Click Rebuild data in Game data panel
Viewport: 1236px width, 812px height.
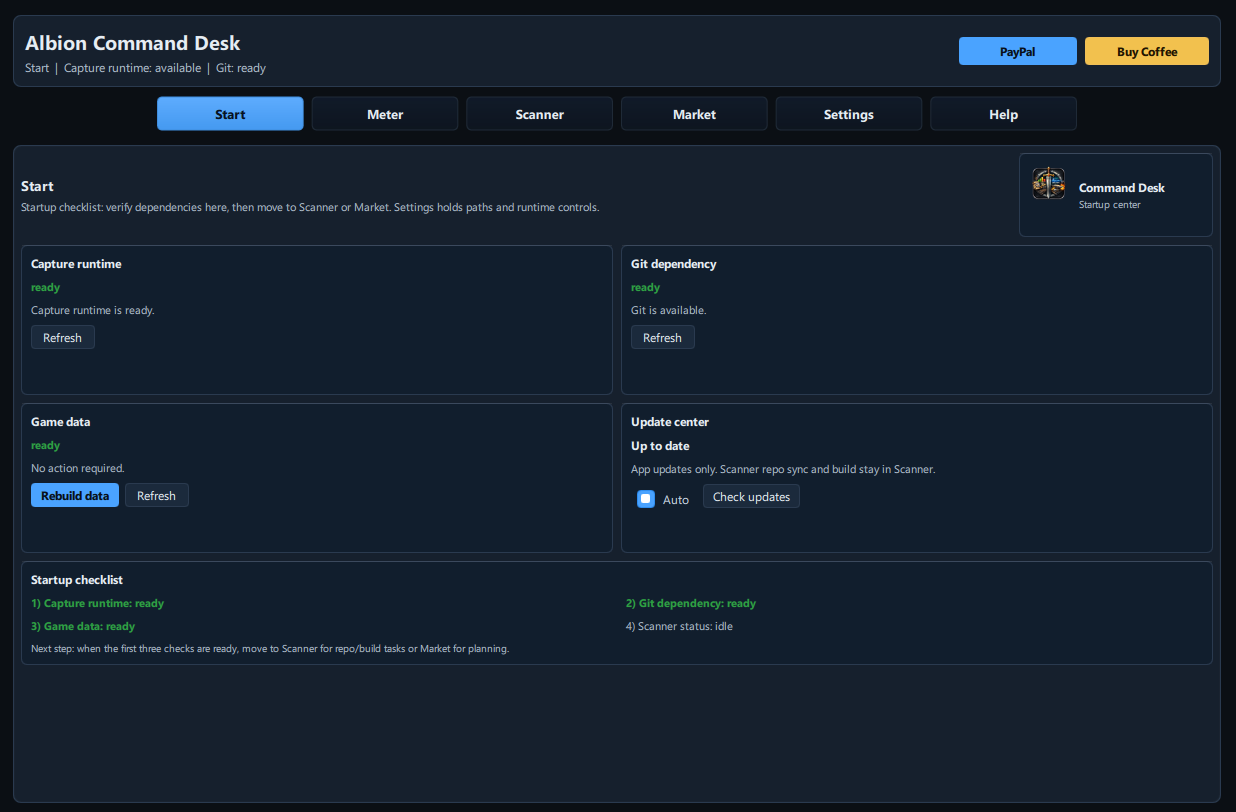coord(74,495)
